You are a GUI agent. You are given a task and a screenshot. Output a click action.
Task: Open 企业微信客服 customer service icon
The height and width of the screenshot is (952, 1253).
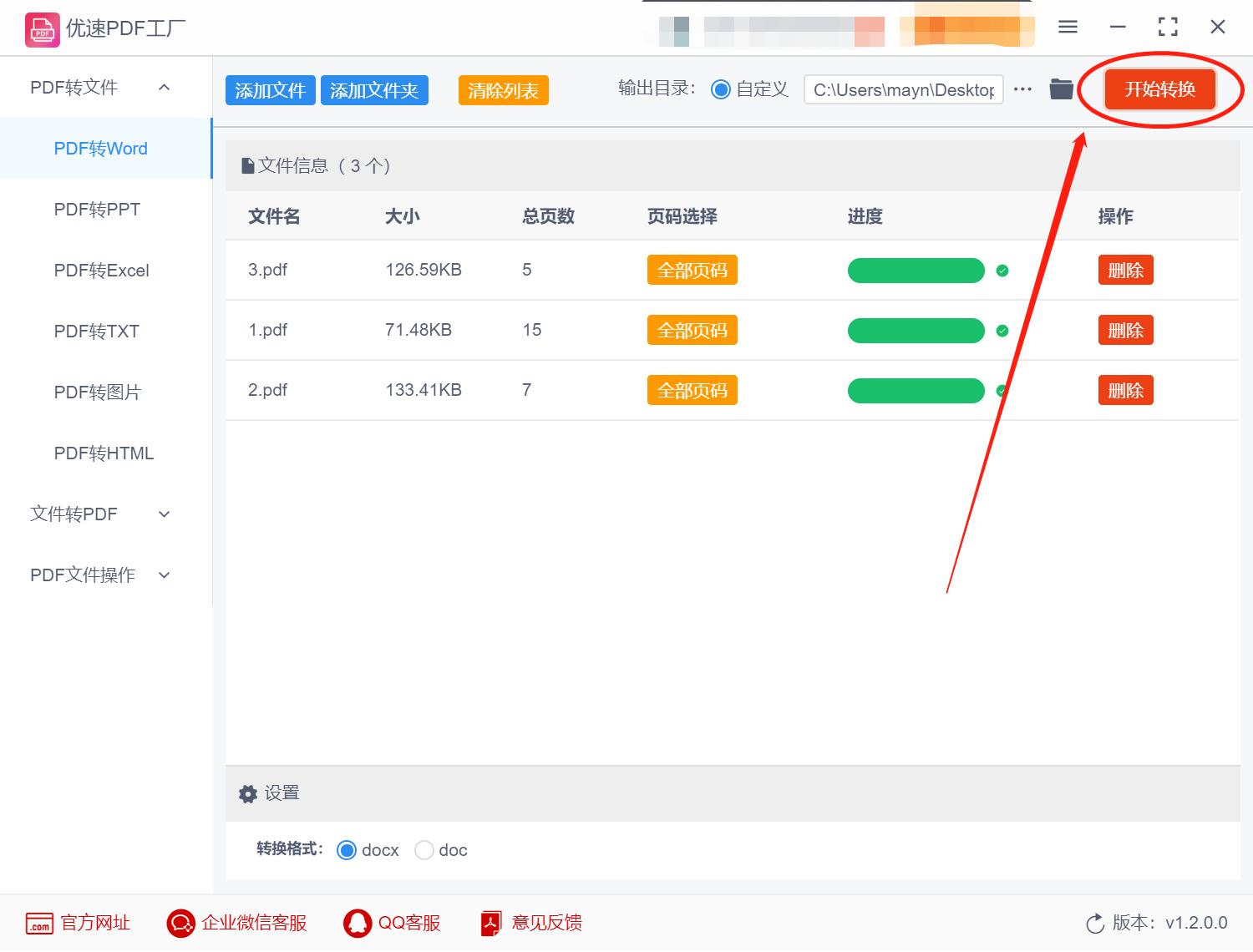click(180, 924)
